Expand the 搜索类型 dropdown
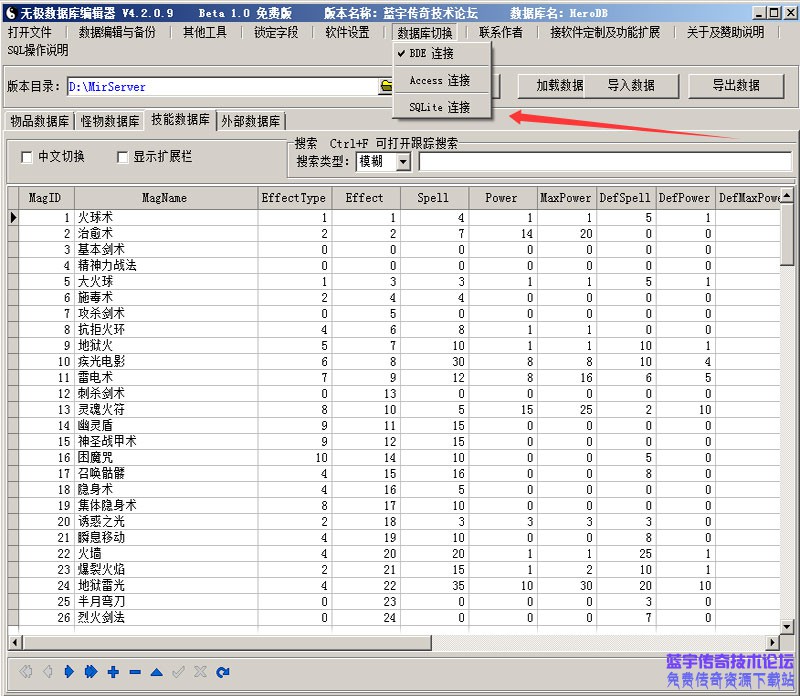Image resolution: width=800 pixels, height=696 pixels. coord(403,162)
